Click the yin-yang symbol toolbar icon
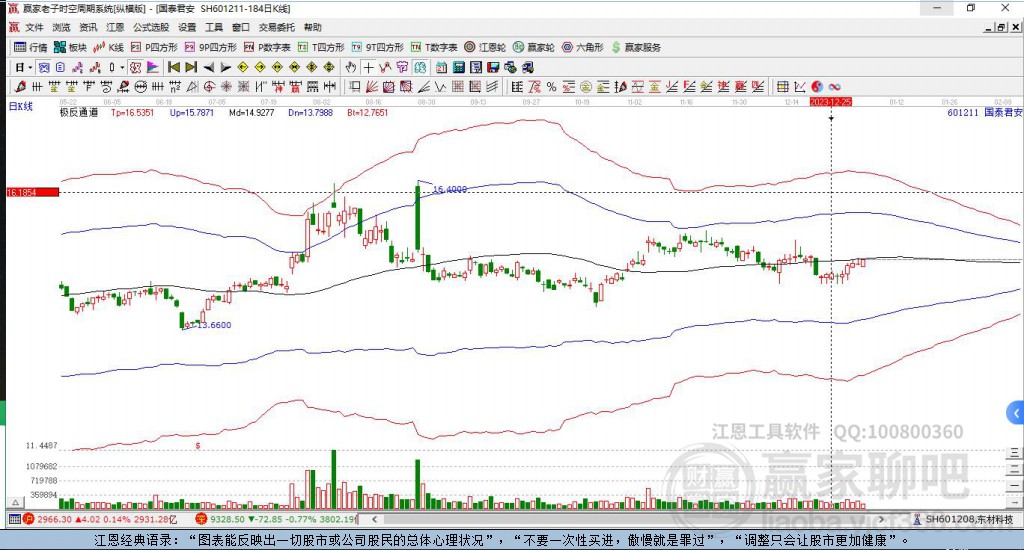The height and width of the screenshot is (550, 1024). pyautogui.click(x=817, y=87)
